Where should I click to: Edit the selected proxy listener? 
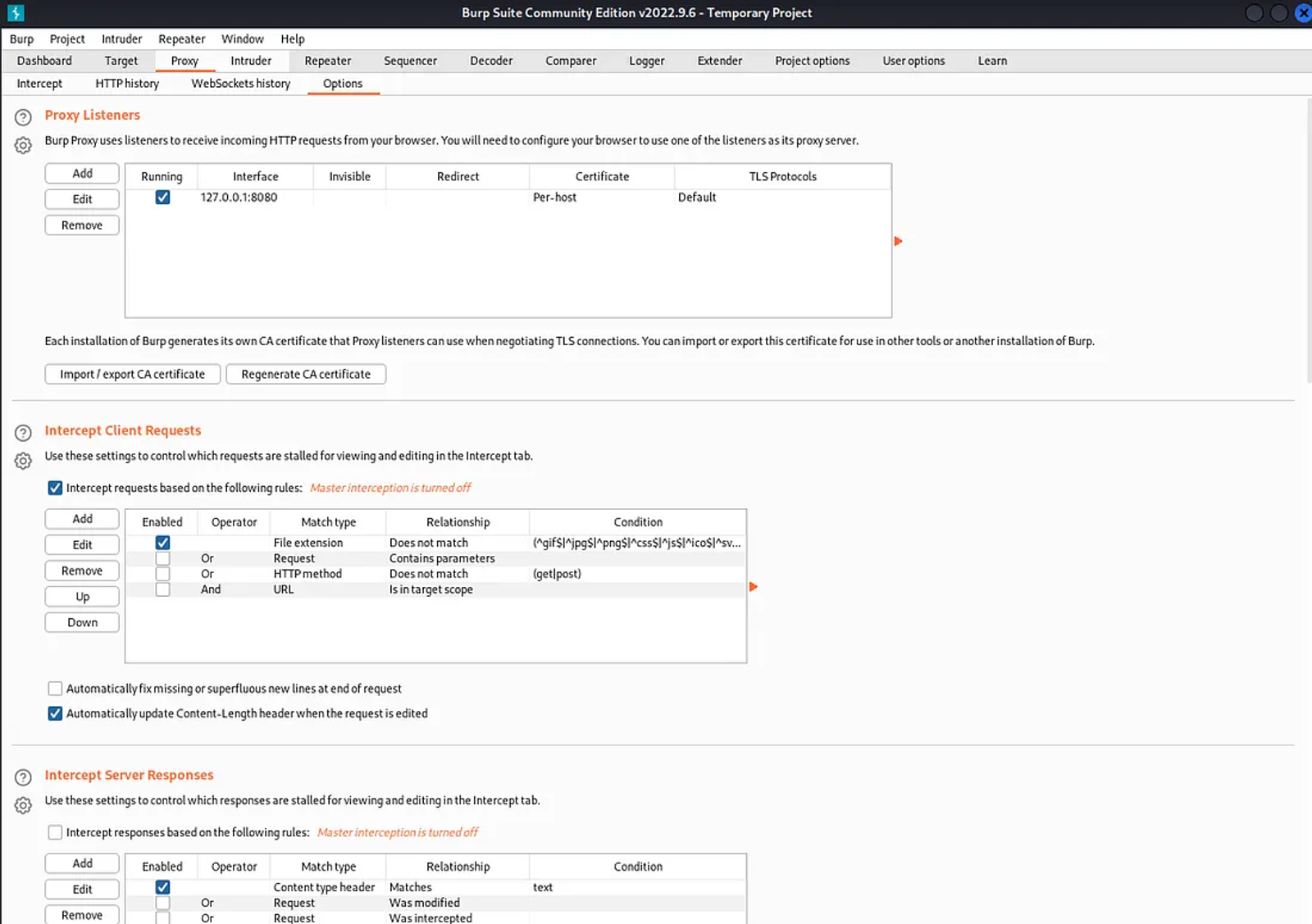[82, 199]
